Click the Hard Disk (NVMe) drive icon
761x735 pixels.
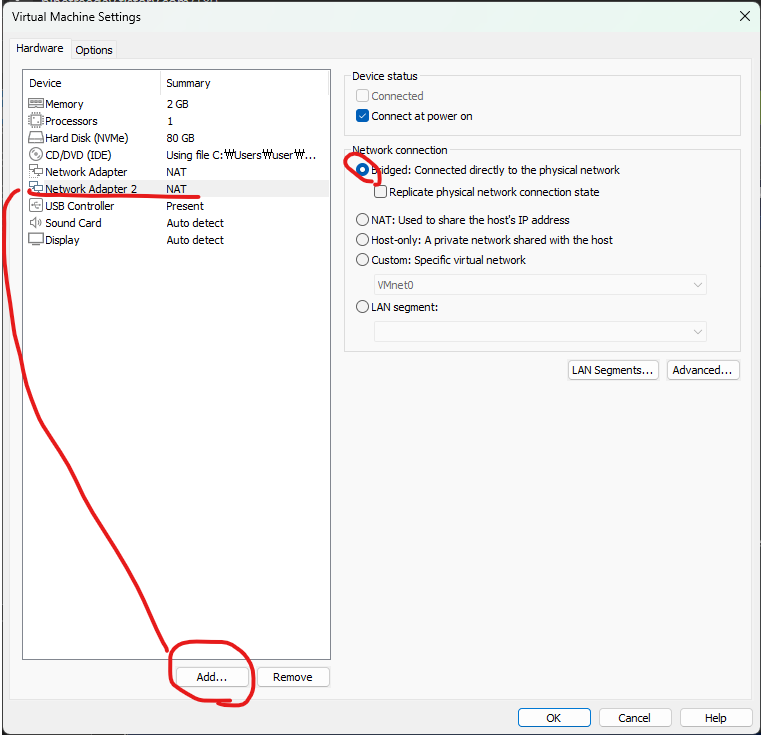pos(36,137)
